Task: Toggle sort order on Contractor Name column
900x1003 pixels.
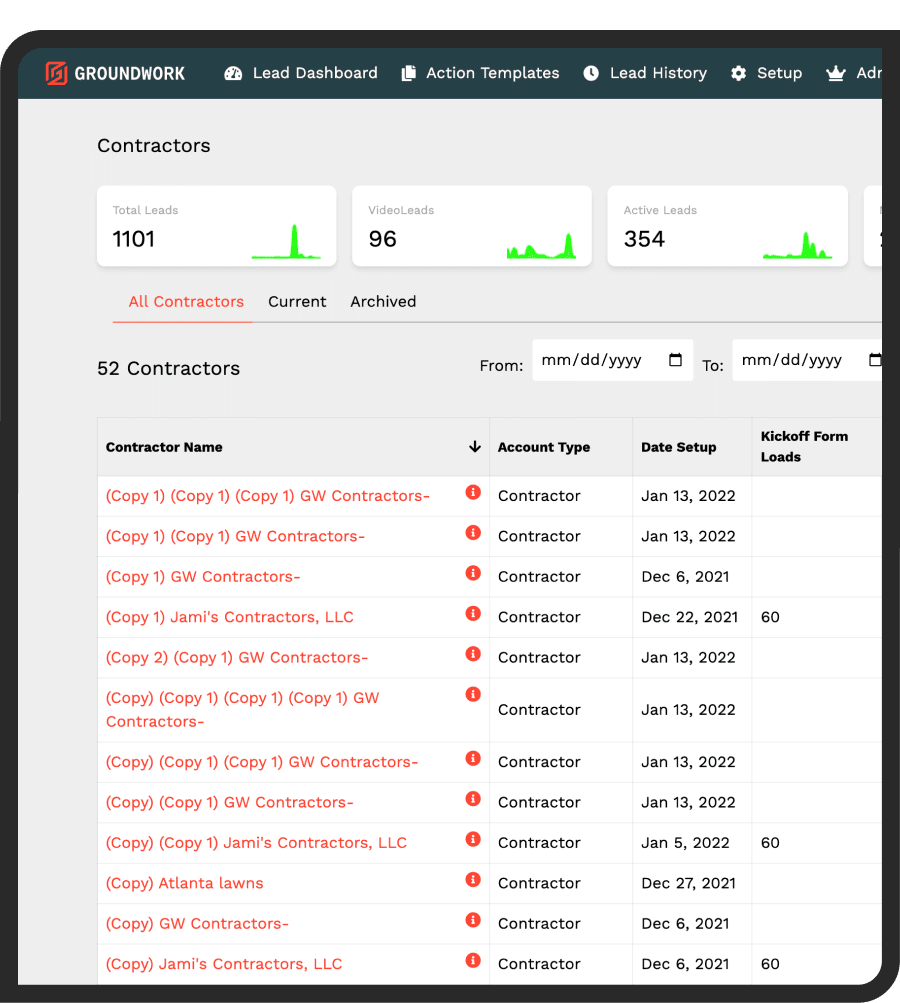Action: 474,447
